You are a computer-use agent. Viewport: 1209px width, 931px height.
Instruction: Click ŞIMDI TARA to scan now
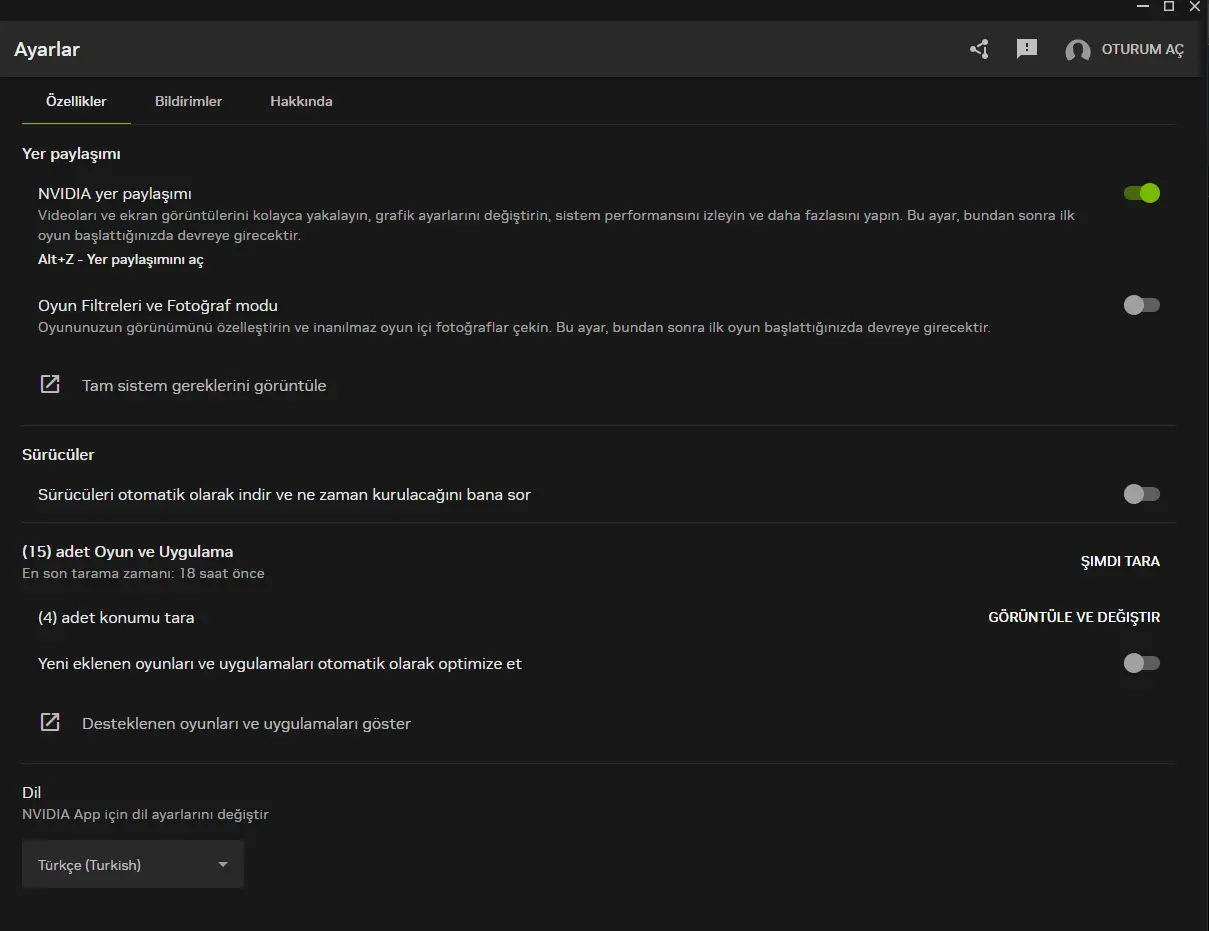(1120, 561)
